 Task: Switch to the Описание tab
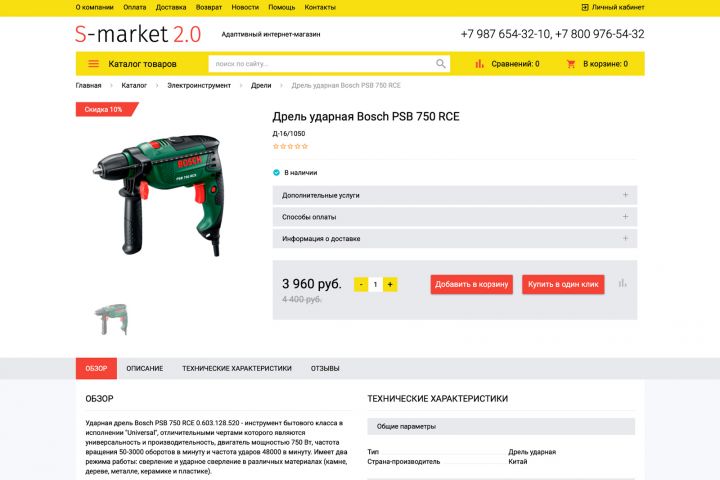(145, 368)
